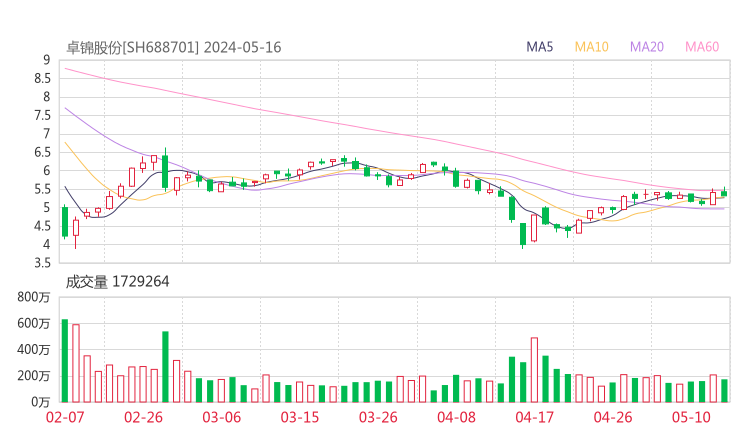This screenshot has width=740, height=440.
Task: Click the MA60 legend label
Action: [x=702, y=47]
